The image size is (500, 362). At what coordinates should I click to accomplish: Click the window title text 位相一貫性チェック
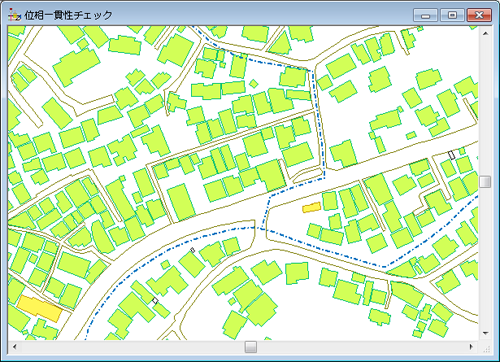pos(68,15)
